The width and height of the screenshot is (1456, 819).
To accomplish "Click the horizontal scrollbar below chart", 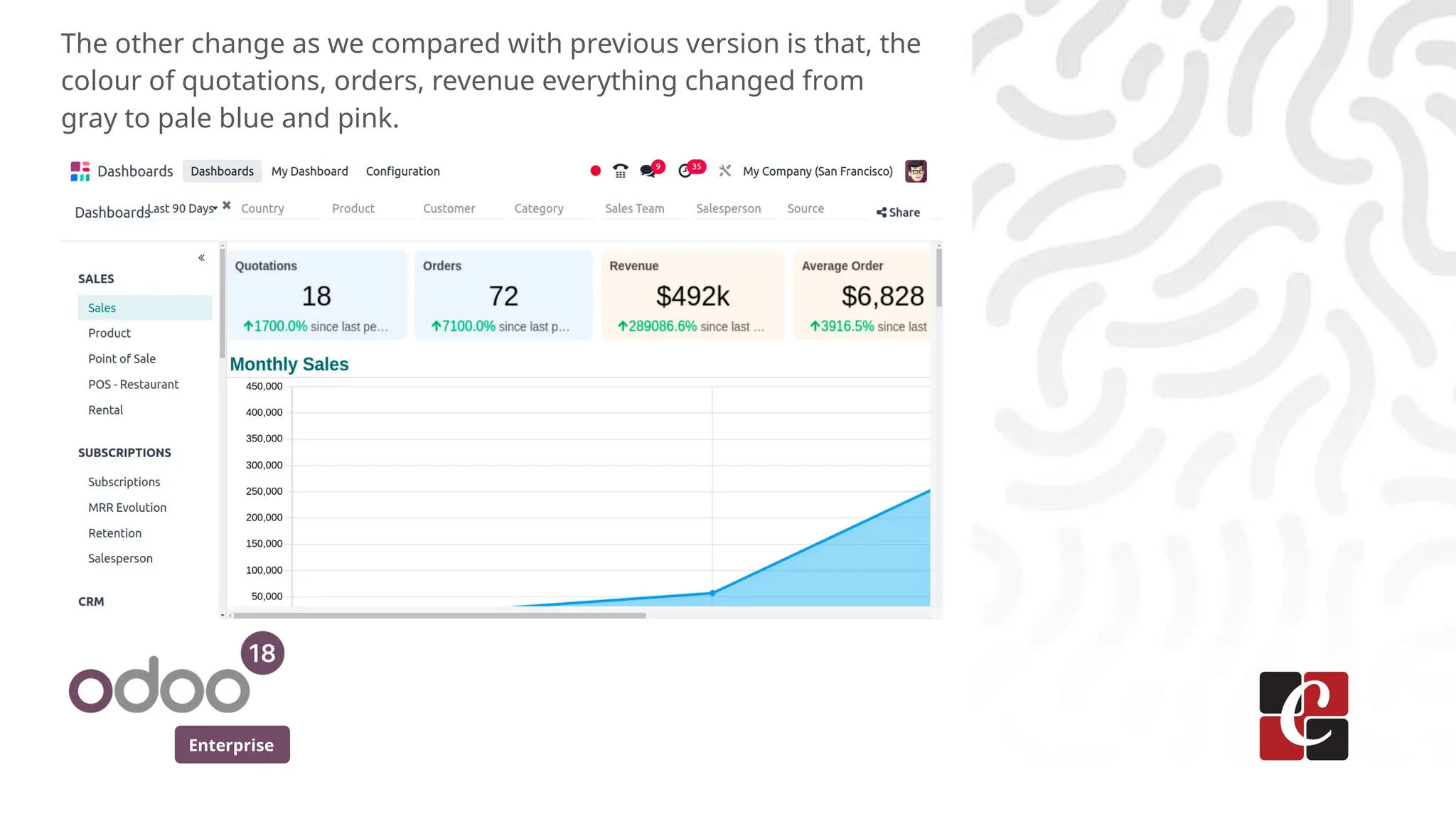I will pyautogui.click(x=439, y=616).
